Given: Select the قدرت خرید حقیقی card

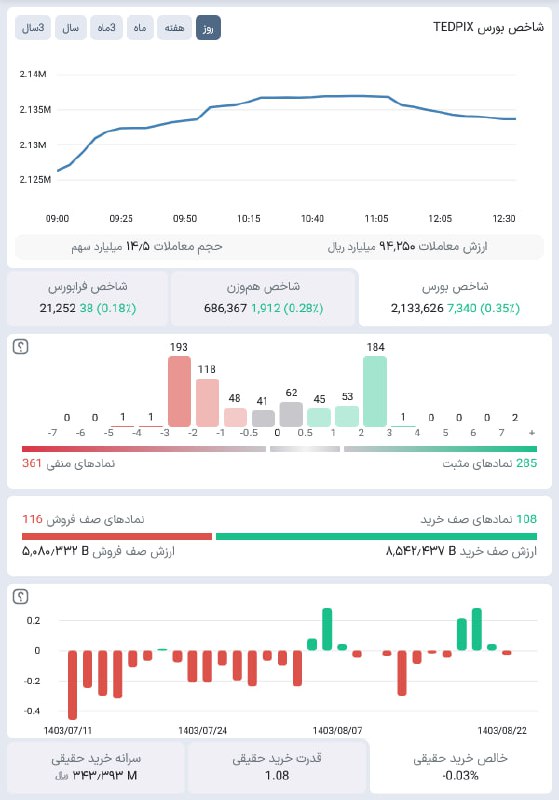Looking at the screenshot, I should click(277, 767).
